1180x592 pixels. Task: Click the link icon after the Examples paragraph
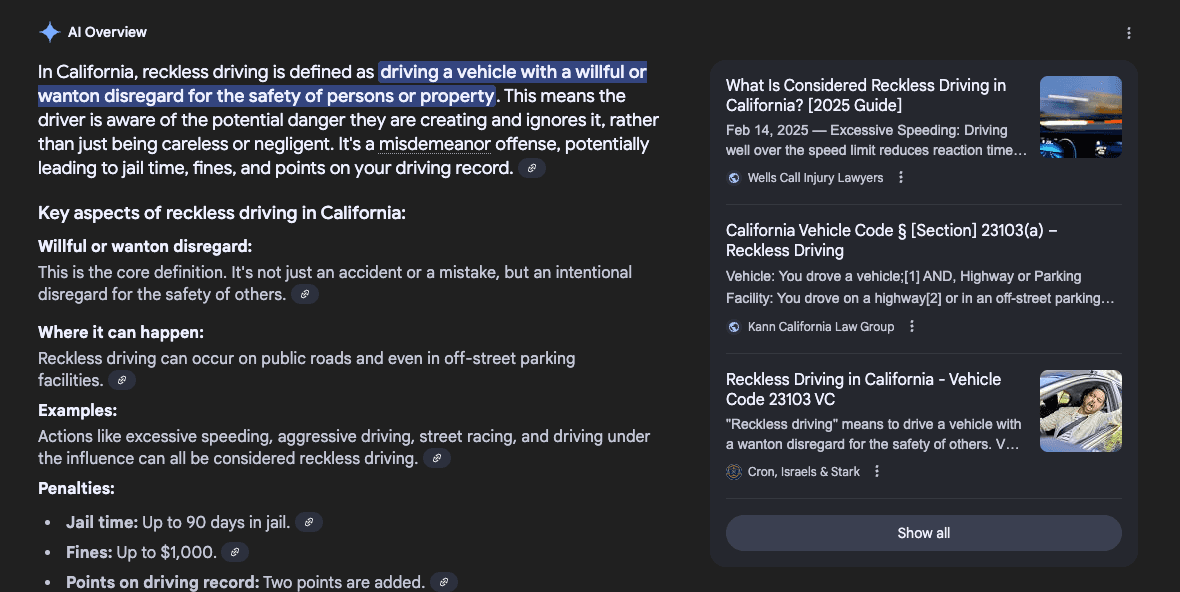pyautogui.click(x=437, y=458)
